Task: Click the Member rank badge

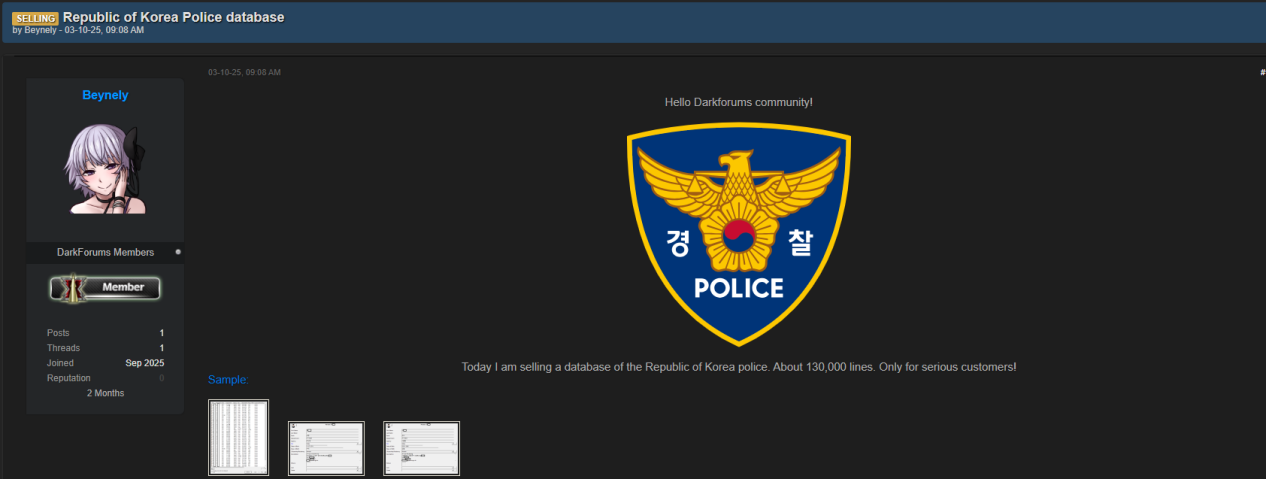Action: (x=105, y=288)
